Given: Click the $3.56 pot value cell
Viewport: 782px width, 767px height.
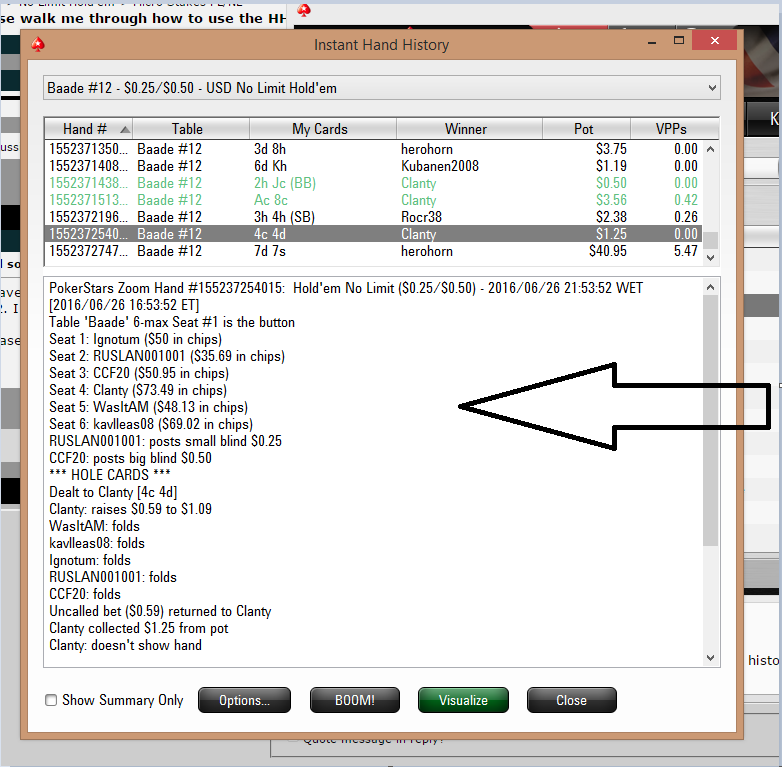Looking at the screenshot, I should [611, 200].
